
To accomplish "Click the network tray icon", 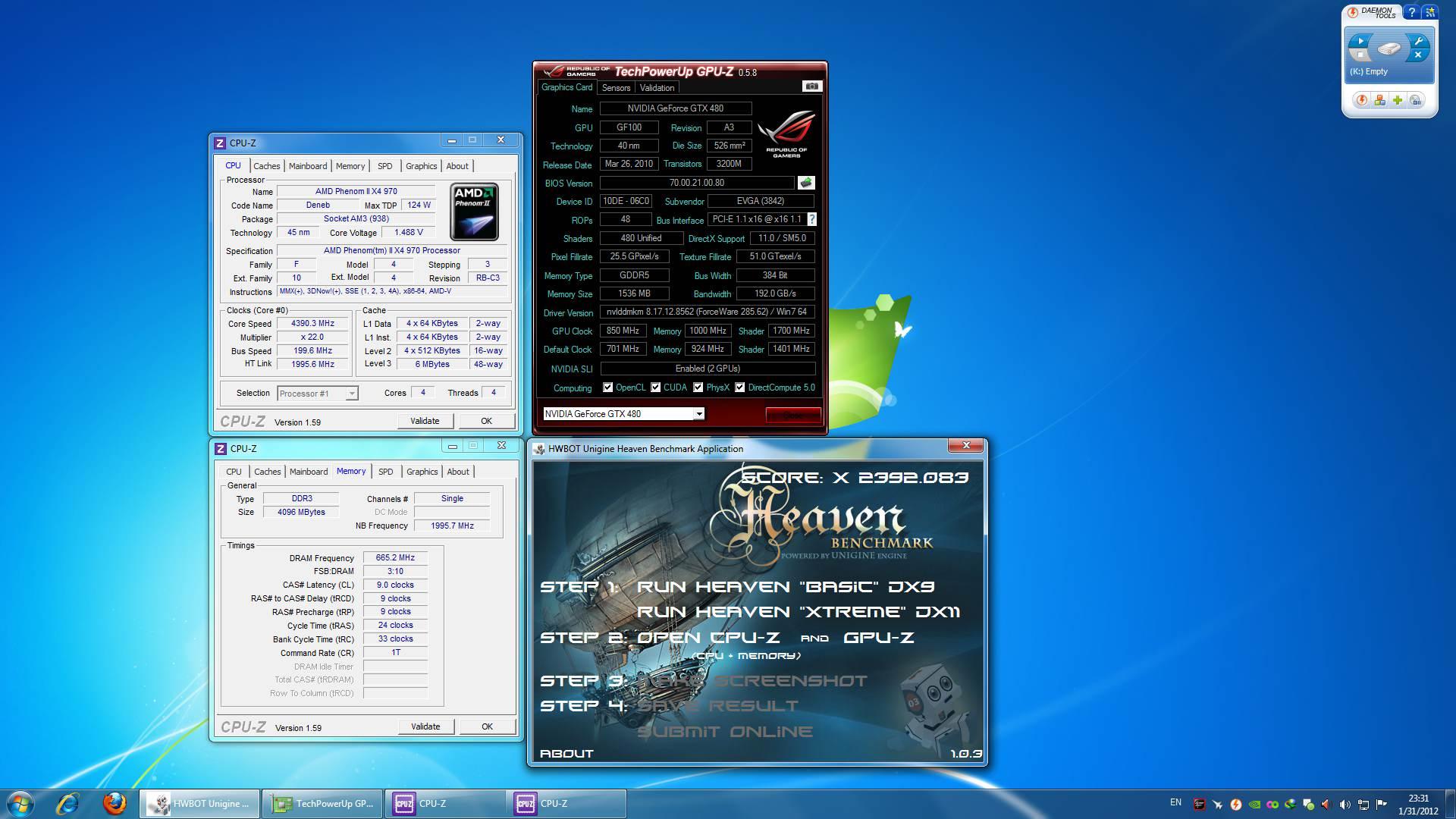I will 1363,804.
